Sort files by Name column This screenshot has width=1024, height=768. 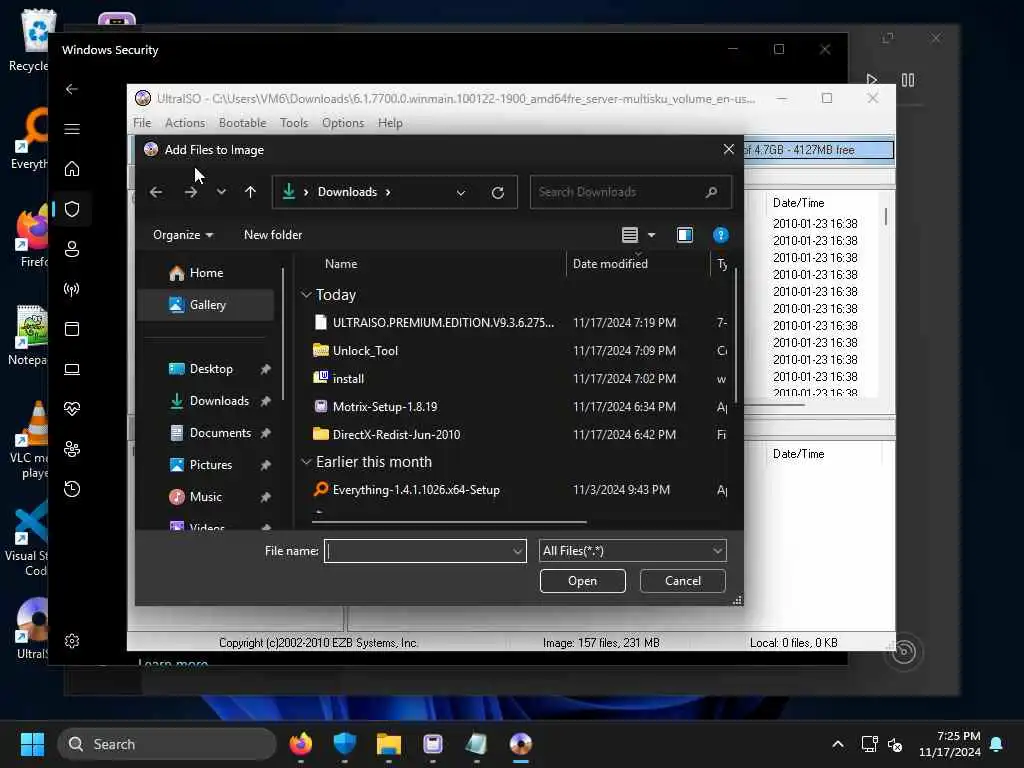pyautogui.click(x=341, y=264)
